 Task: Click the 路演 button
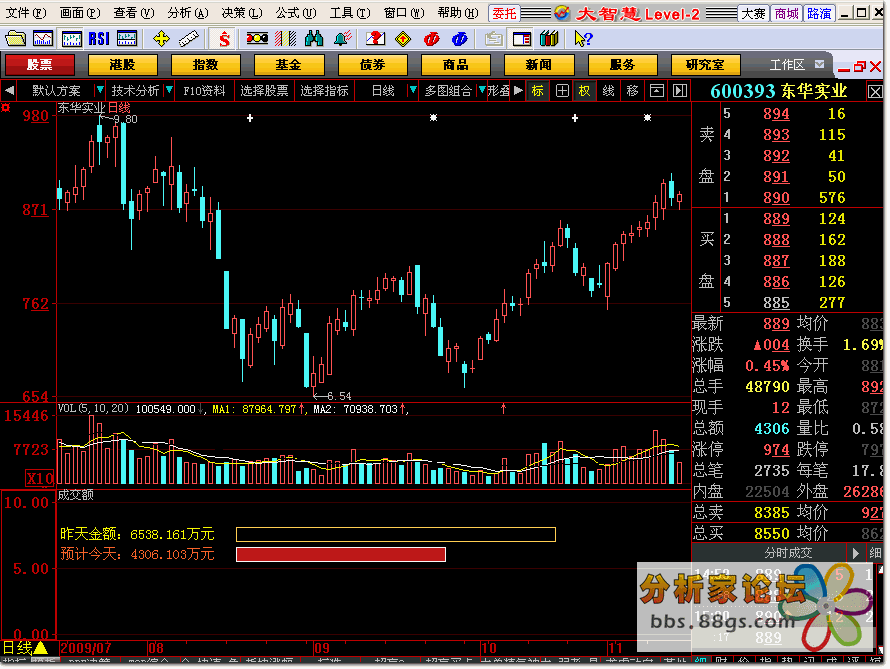pyautogui.click(x=819, y=13)
